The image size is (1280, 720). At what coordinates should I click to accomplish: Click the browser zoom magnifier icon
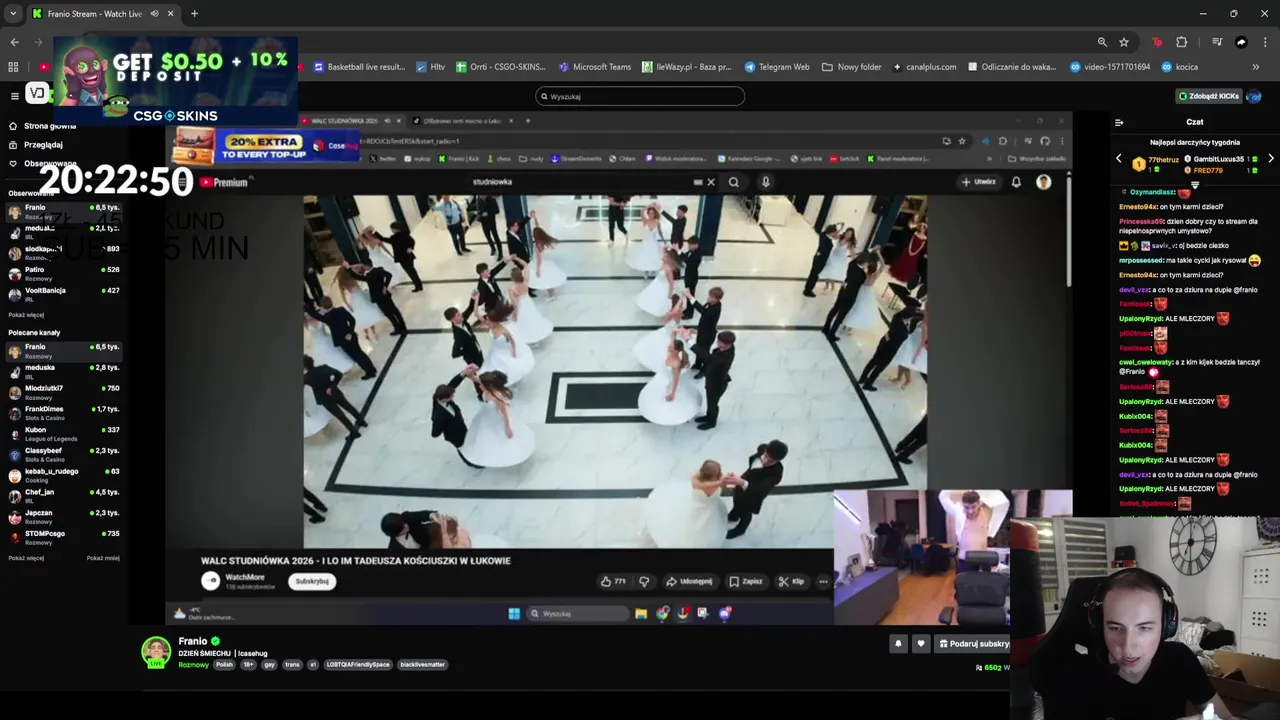click(x=1102, y=42)
